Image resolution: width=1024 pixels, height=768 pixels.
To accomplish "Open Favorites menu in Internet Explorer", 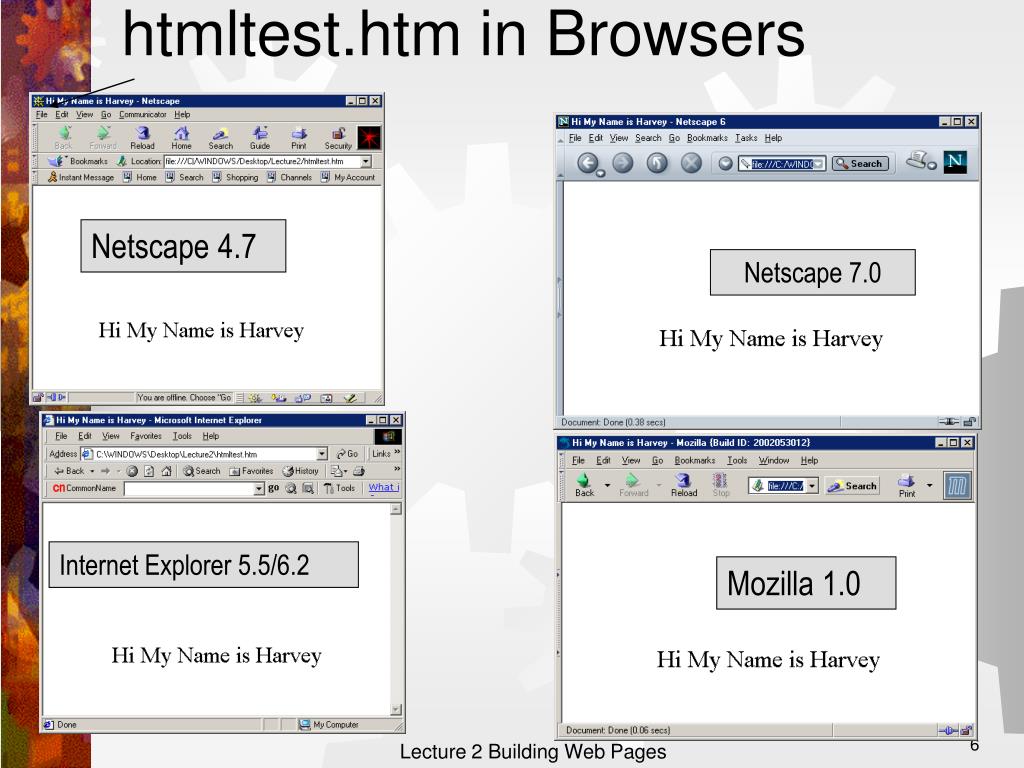I will (x=146, y=436).
